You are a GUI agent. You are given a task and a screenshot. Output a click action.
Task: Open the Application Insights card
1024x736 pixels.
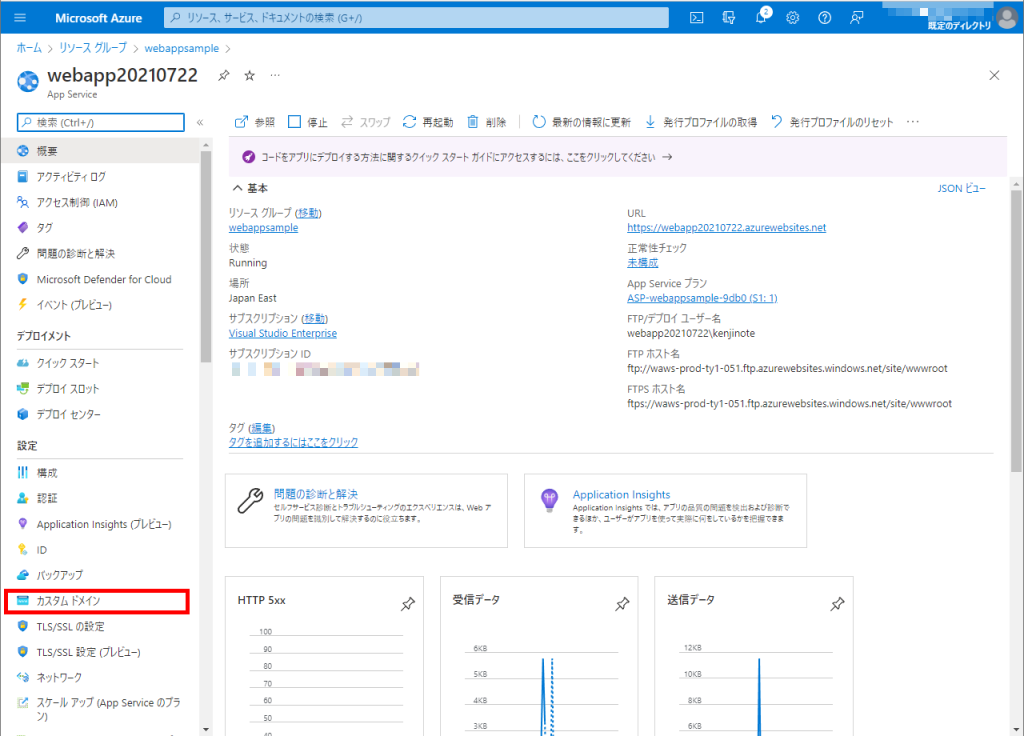[665, 511]
